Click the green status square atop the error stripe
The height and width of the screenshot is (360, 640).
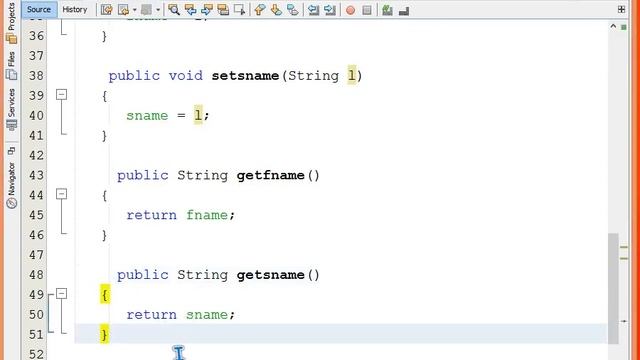[x=624, y=27]
